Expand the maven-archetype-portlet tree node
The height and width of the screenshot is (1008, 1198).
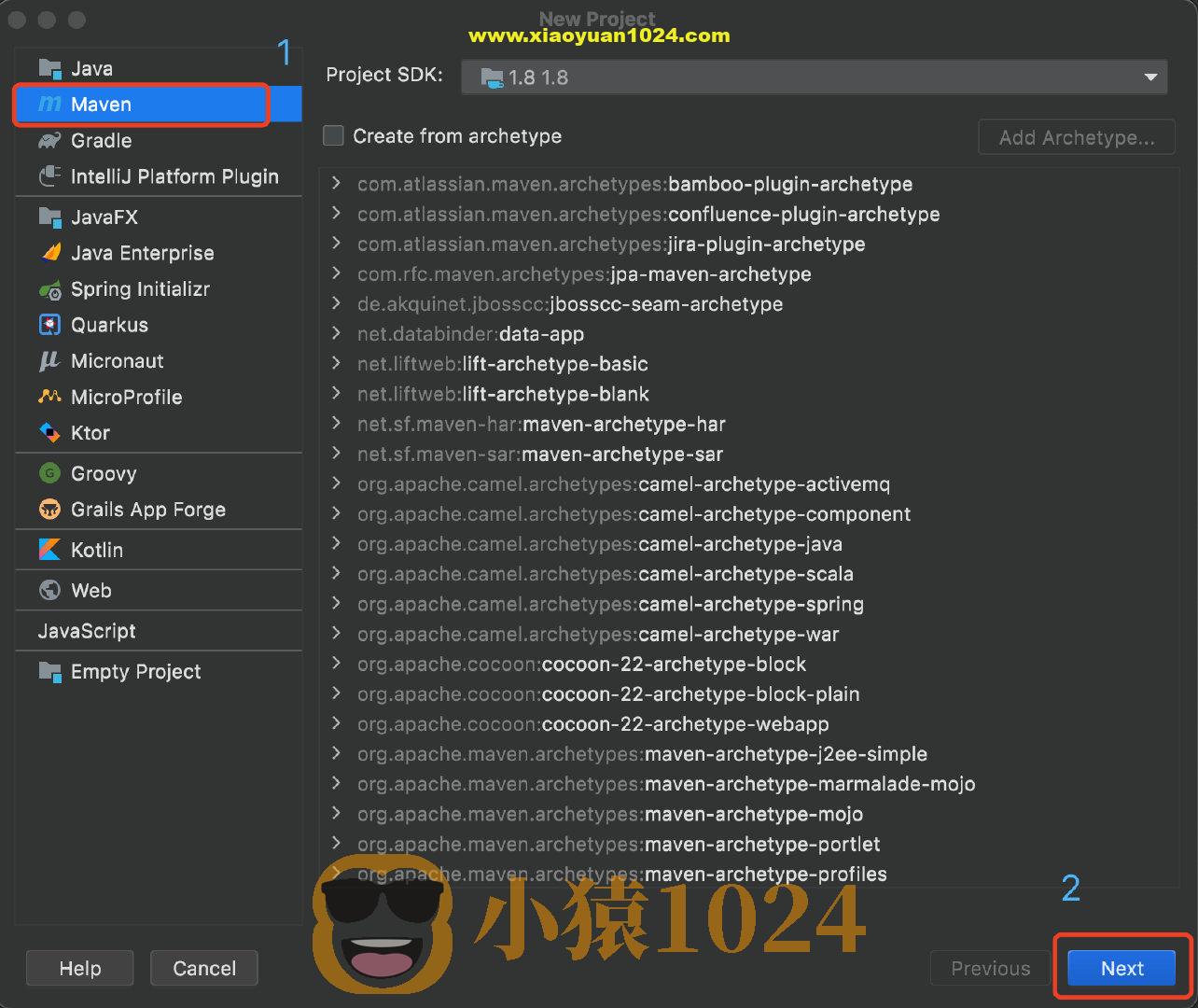337,844
